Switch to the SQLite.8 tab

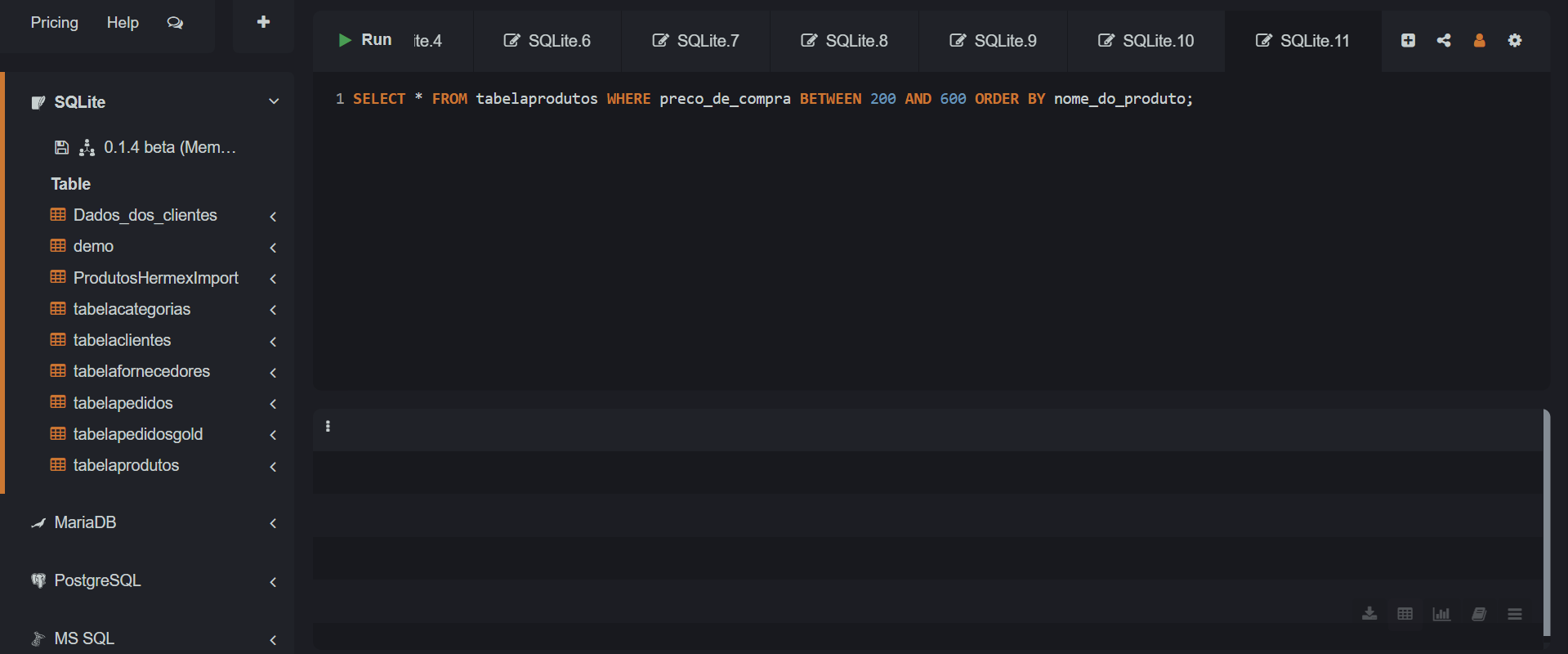pyautogui.click(x=844, y=41)
